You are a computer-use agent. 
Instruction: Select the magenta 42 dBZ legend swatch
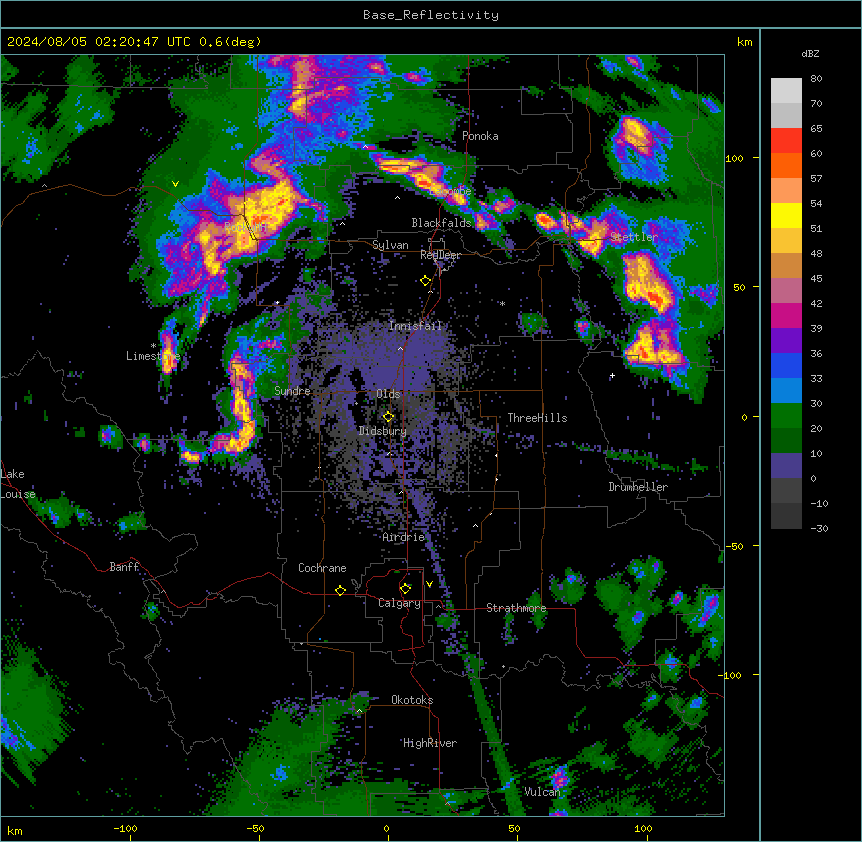[x=786, y=315]
